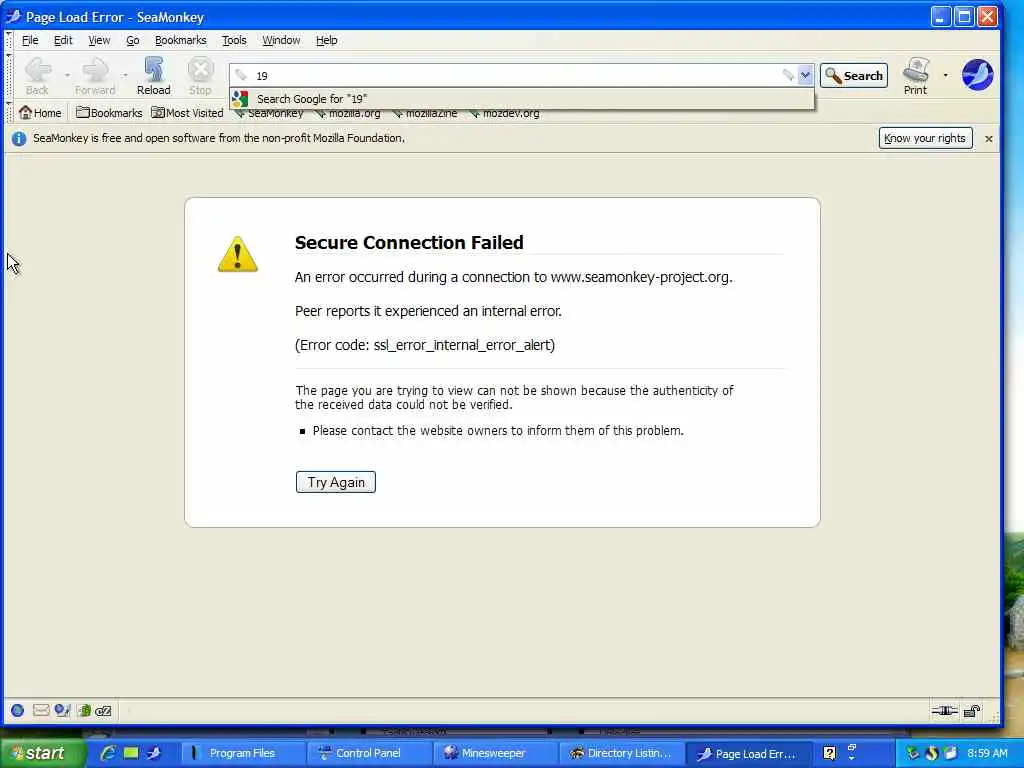Open the Go menu
This screenshot has width=1024, height=768.
click(x=133, y=40)
